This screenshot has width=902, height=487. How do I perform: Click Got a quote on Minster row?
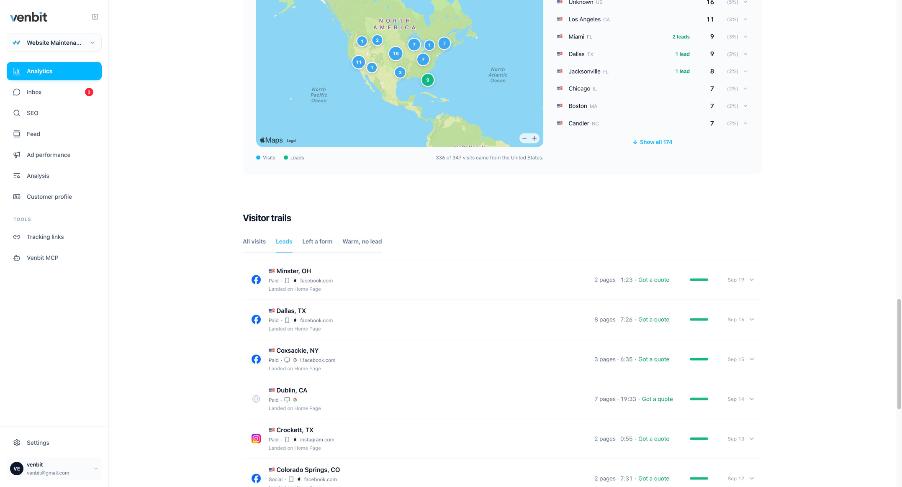[653, 280]
